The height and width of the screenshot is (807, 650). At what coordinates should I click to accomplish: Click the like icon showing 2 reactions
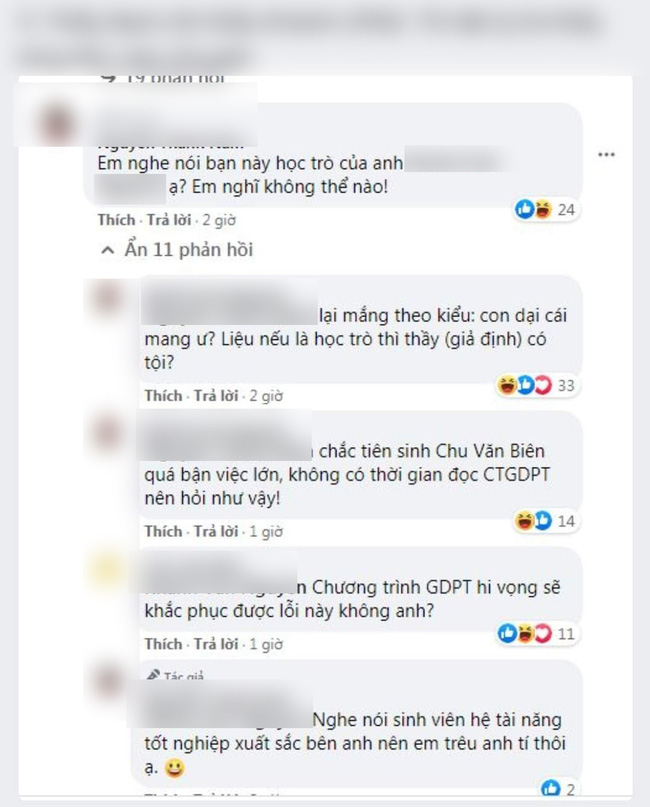tap(550, 788)
